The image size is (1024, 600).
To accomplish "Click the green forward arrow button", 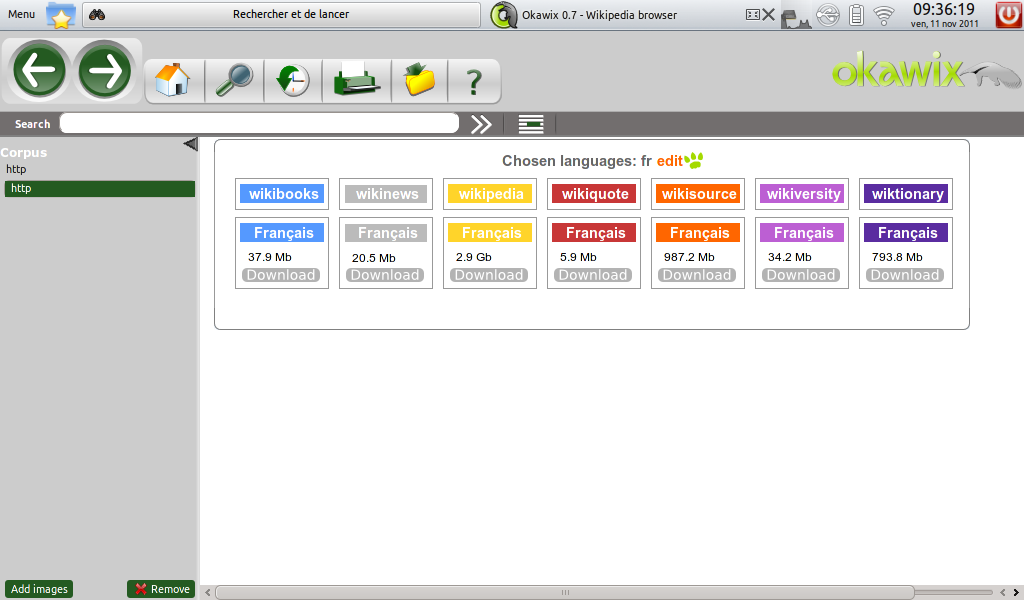I will point(105,71).
